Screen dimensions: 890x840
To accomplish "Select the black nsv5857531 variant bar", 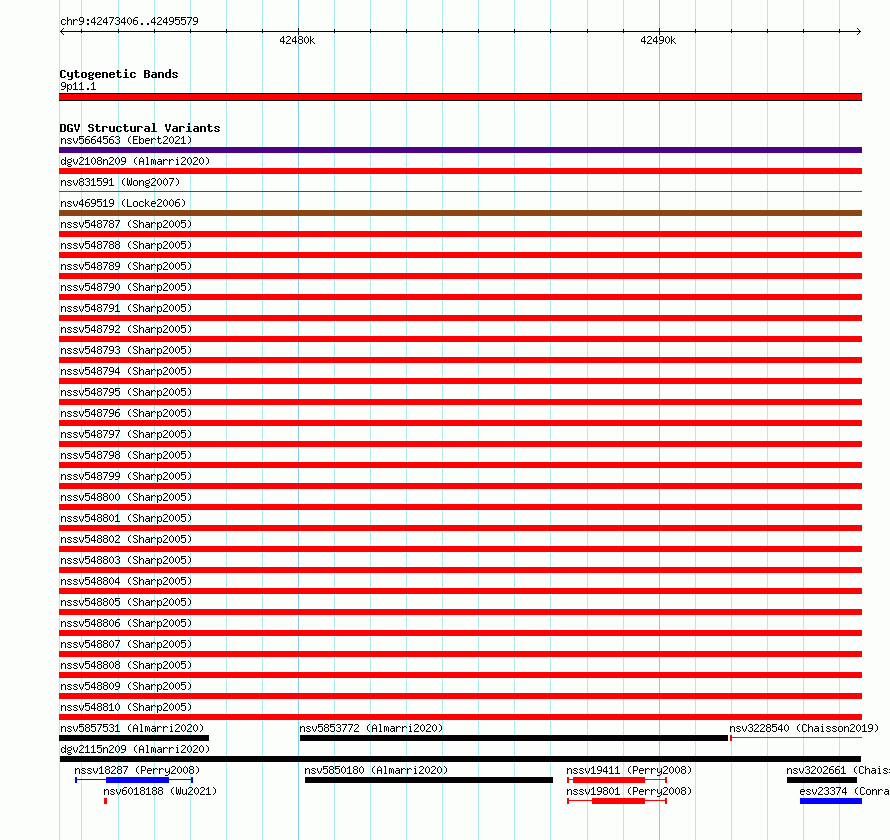I will (x=134, y=738).
